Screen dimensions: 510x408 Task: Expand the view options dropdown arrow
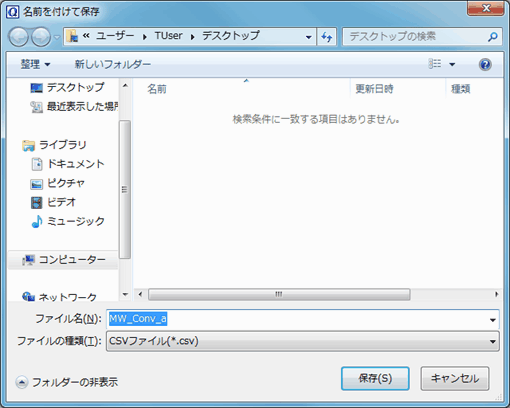pos(452,64)
